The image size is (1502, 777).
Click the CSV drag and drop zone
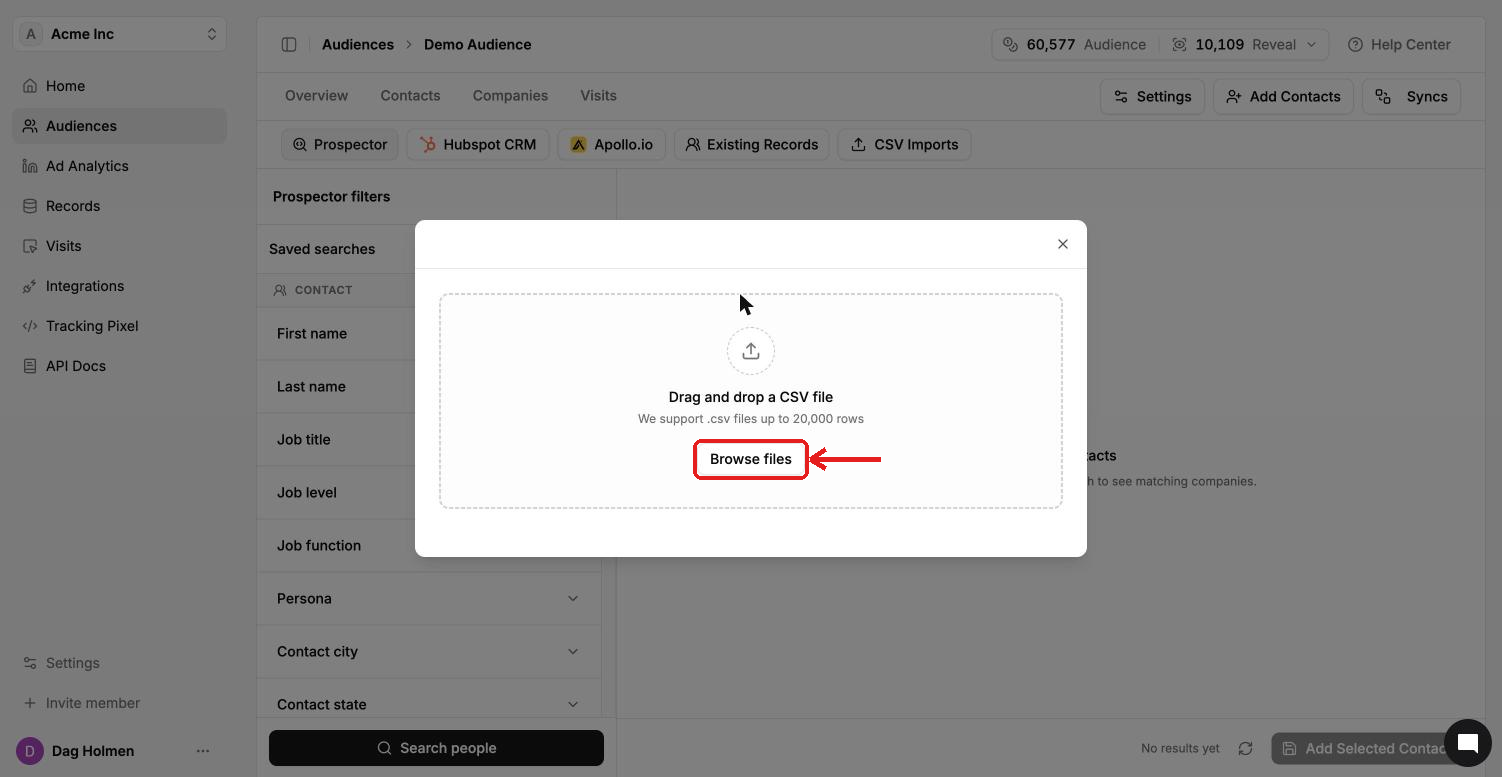751,401
